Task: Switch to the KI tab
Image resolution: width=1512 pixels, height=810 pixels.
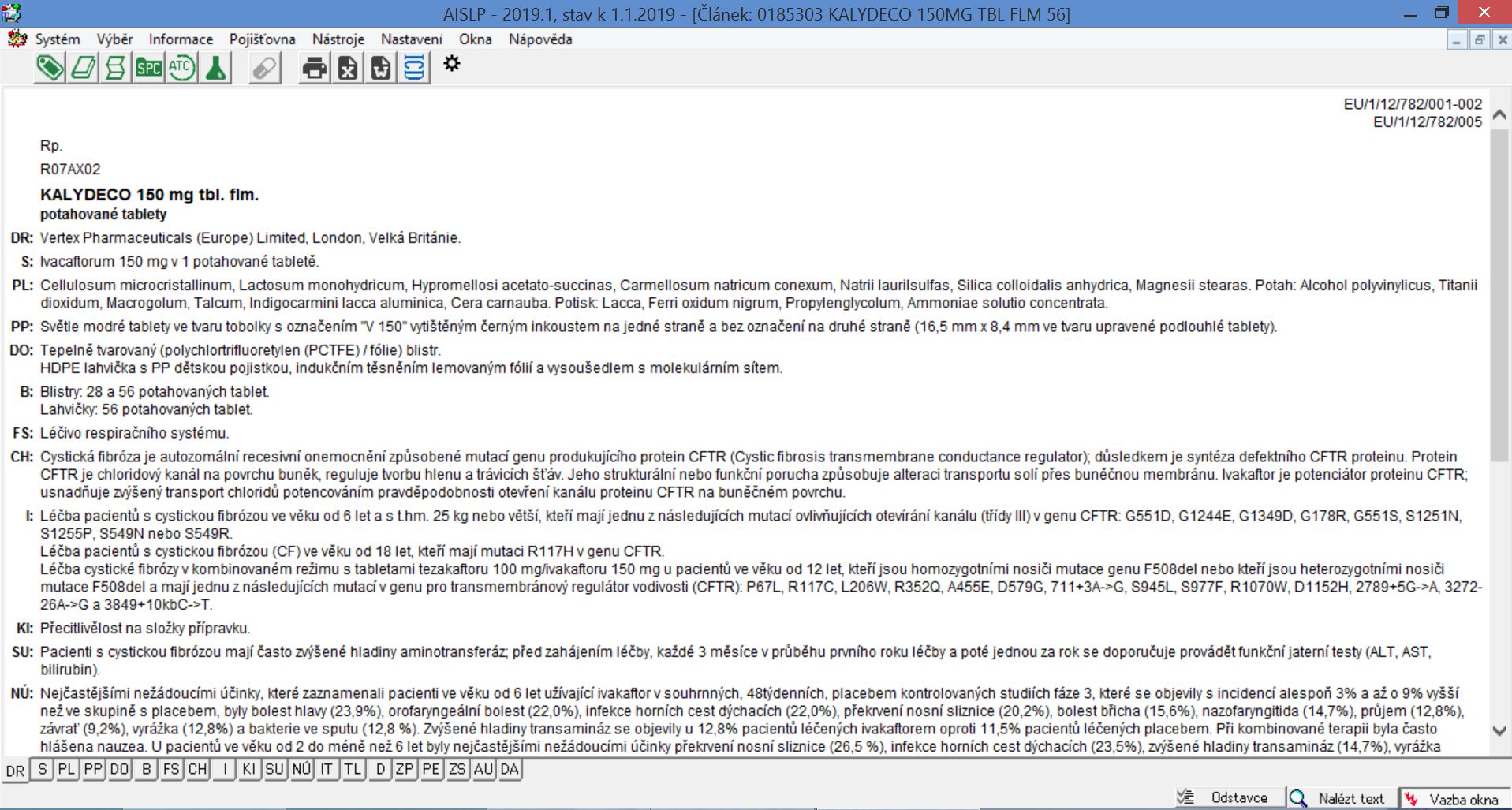Action: (x=249, y=769)
